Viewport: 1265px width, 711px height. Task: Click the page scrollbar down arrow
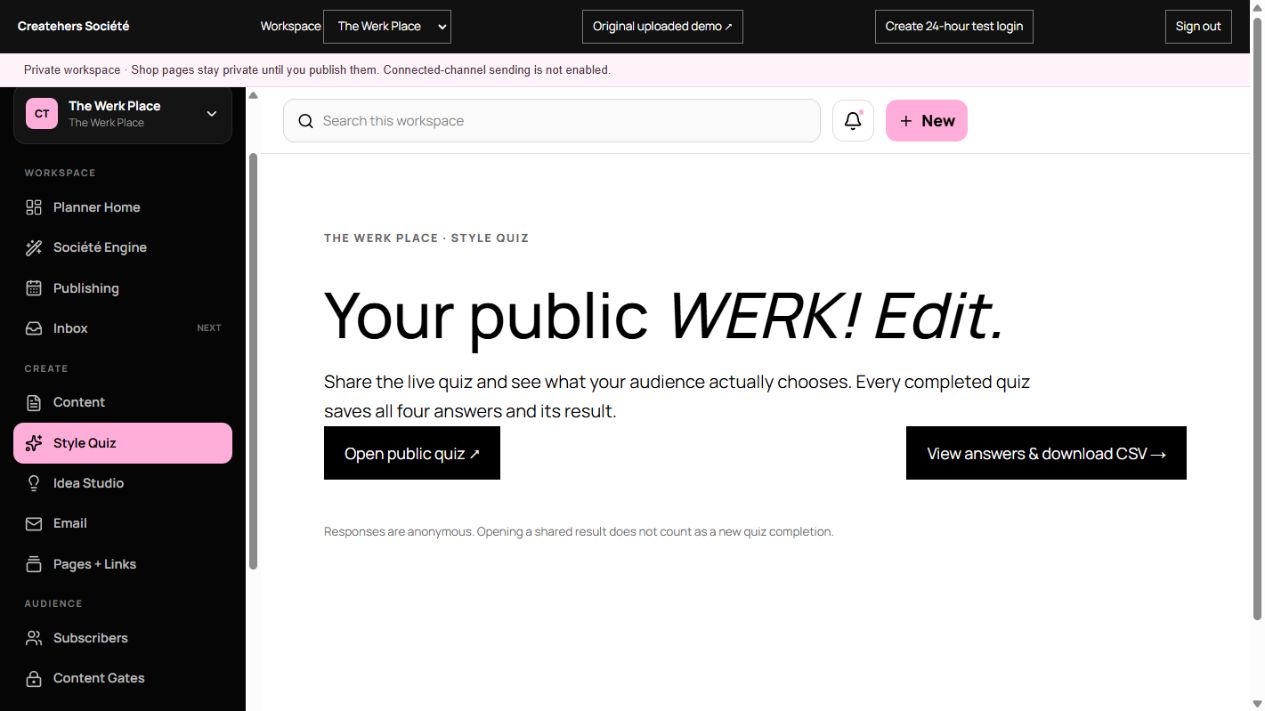(1257, 704)
